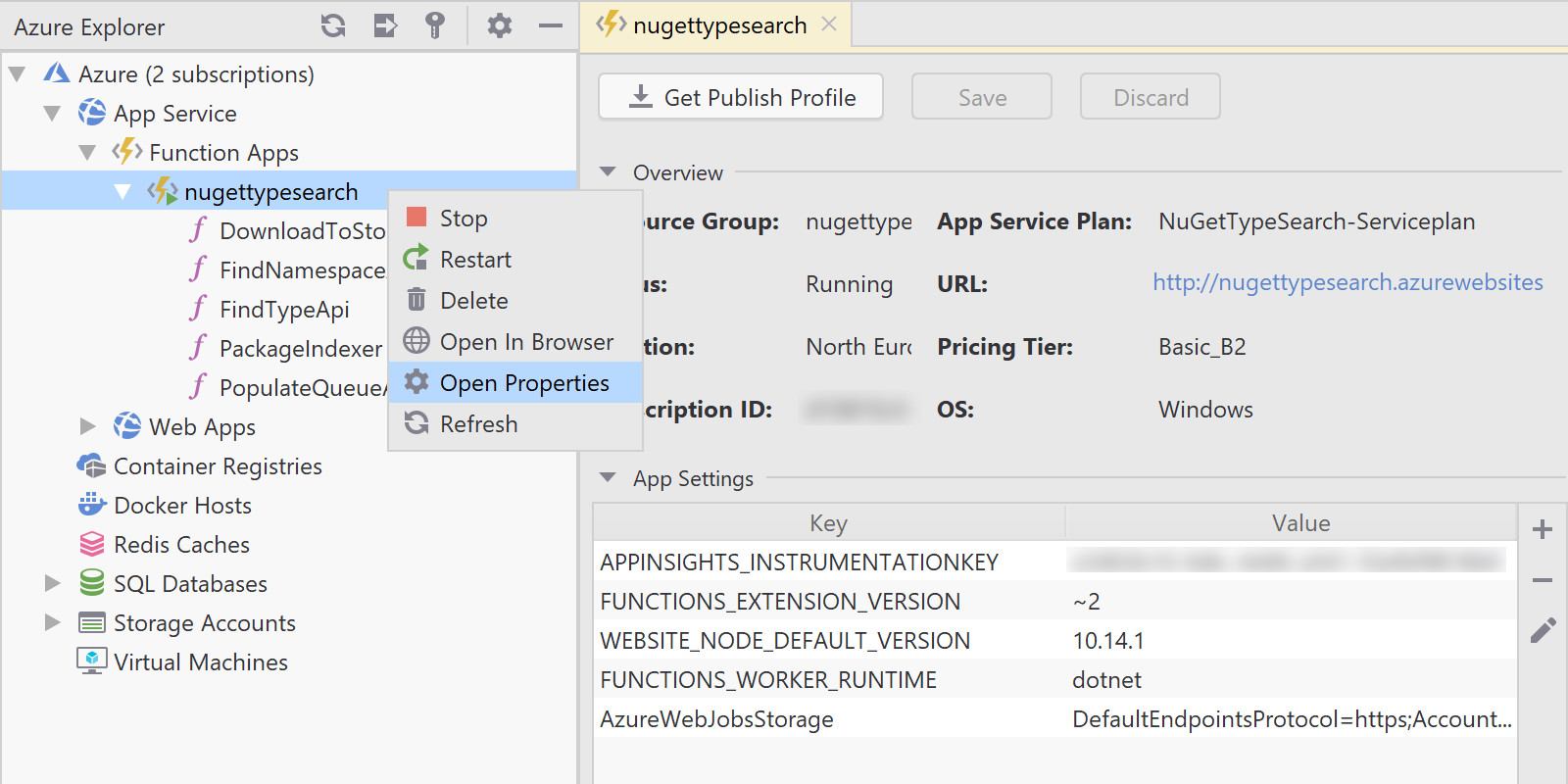The width and height of the screenshot is (1568, 784).
Task: Click the remove app setting minus icon
Action: (1543, 580)
